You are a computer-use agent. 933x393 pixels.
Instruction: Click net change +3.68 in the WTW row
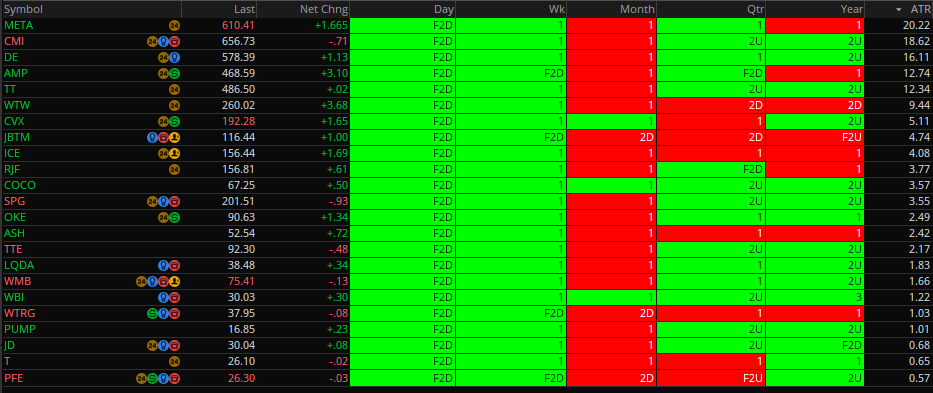tap(333, 105)
